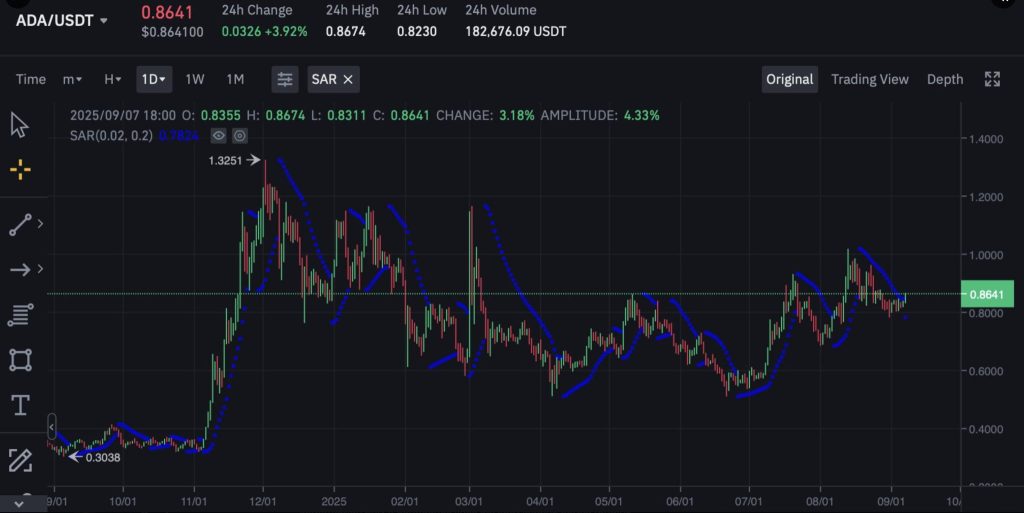The image size is (1024, 513).
Task: Open SAR indicator settings target icon
Action: (240, 136)
